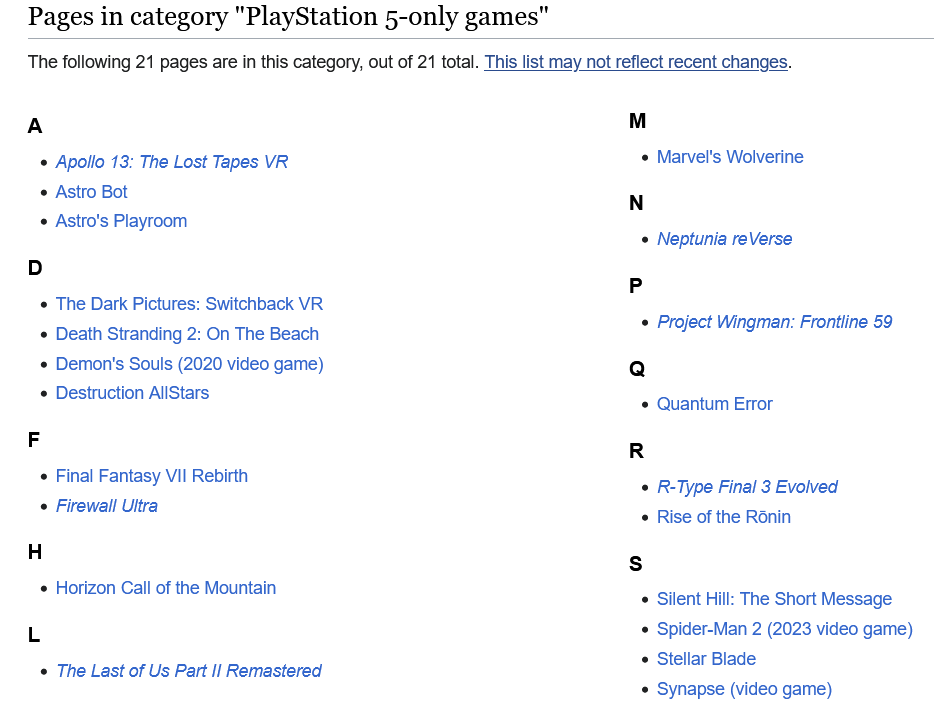Go to Destruction AllStars article
This screenshot has height=713, width=934.
tap(132, 393)
